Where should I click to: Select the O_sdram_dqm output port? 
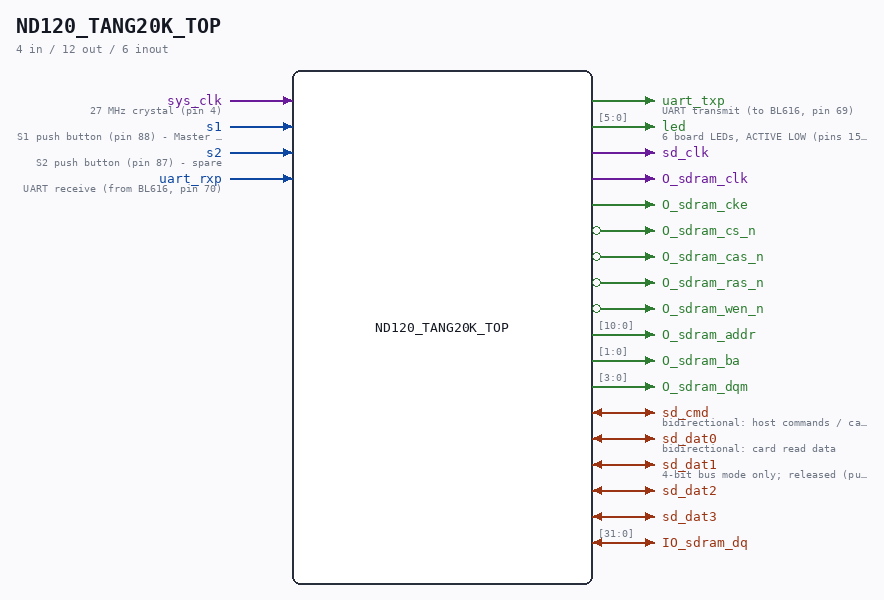(705, 386)
